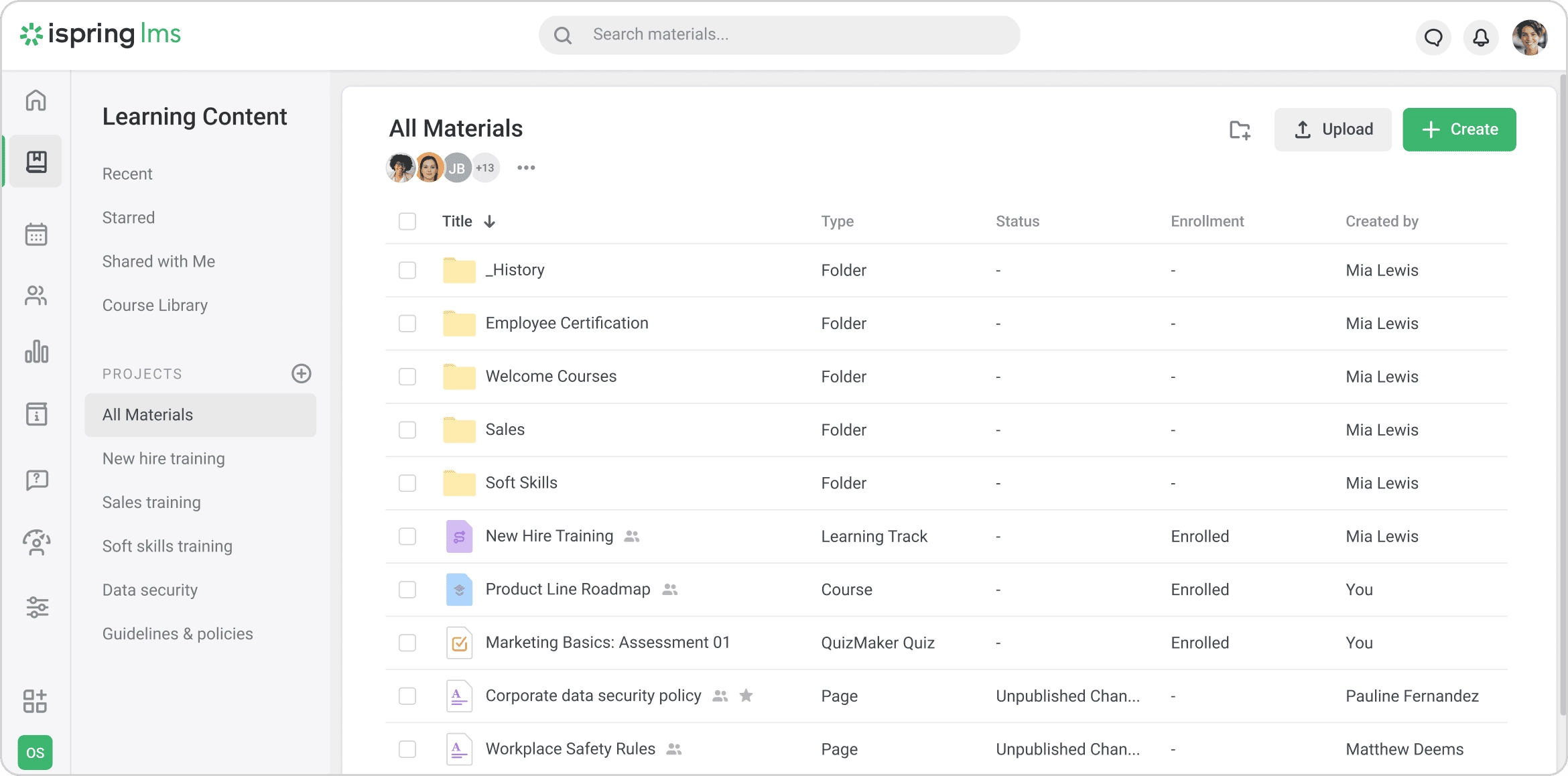Click the add new folder icon
The image size is (1568, 776).
pyautogui.click(x=1240, y=130)
